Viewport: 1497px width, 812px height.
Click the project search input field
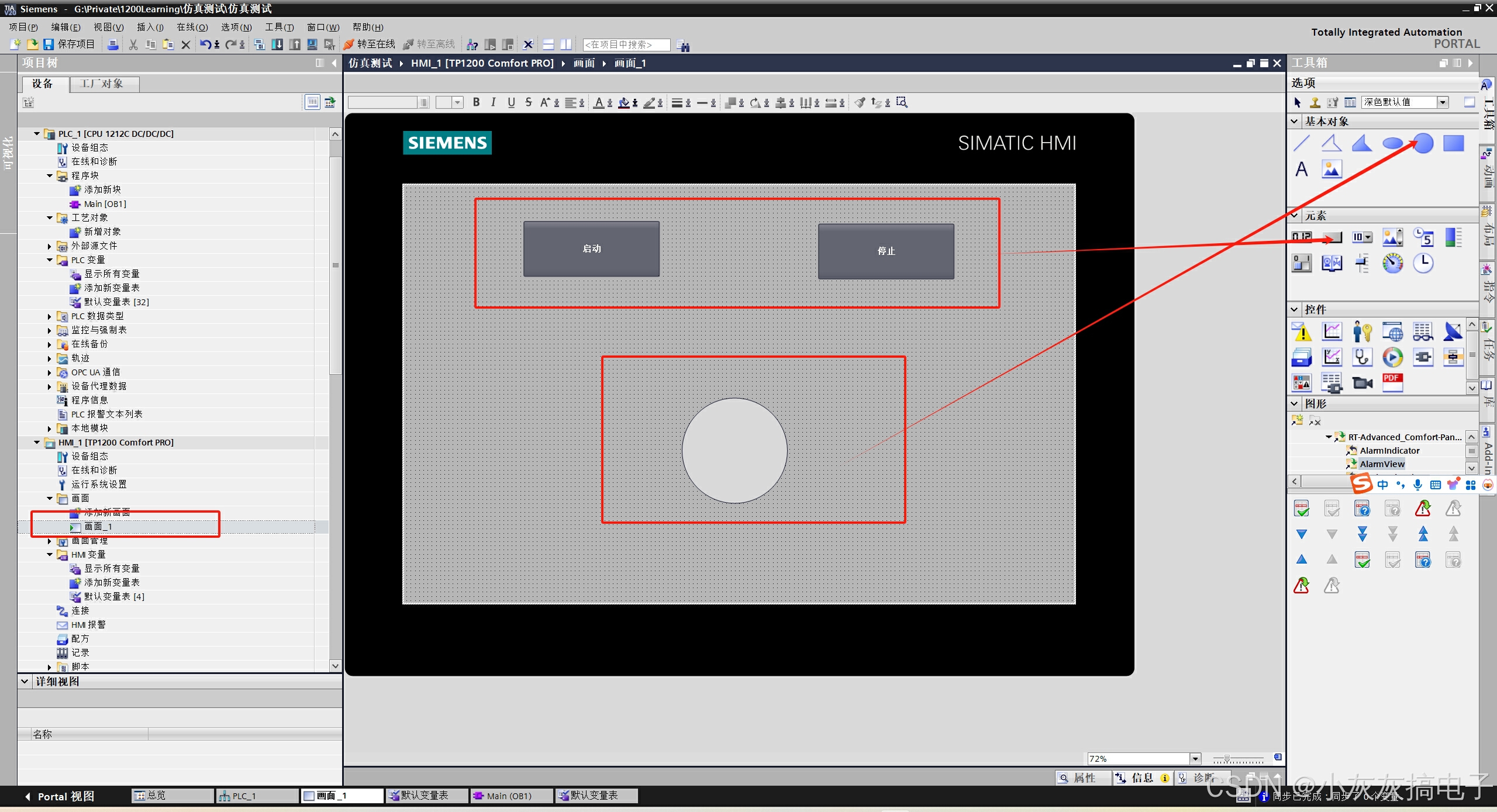point(626,44)
